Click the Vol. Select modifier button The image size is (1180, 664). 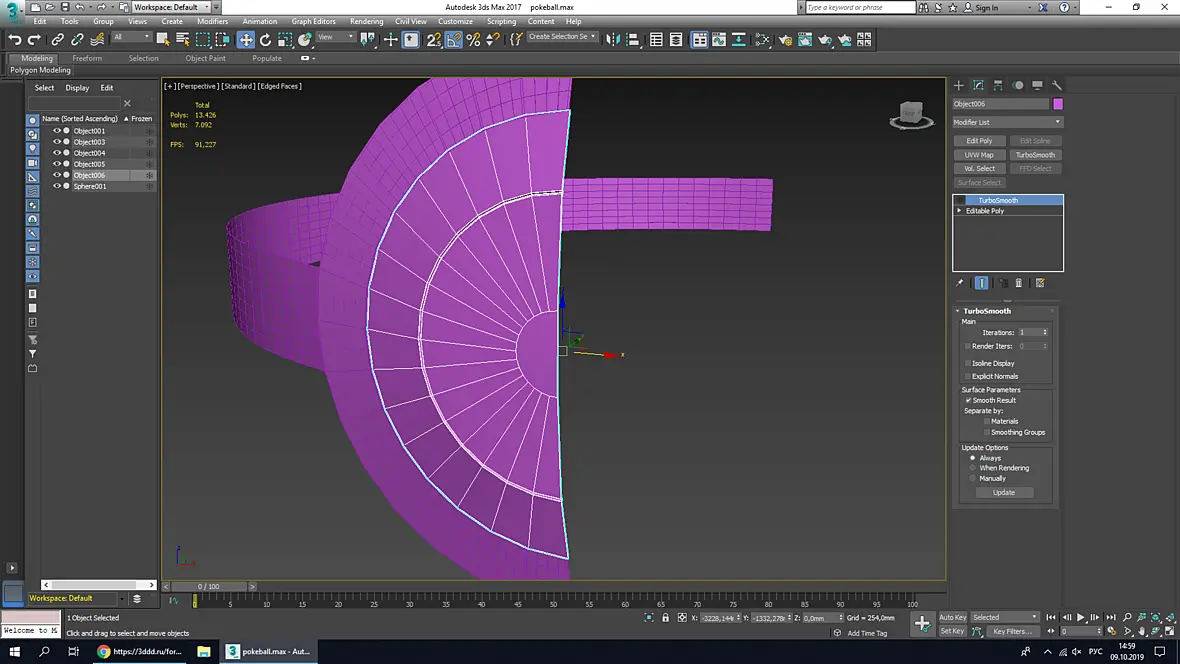979,169
